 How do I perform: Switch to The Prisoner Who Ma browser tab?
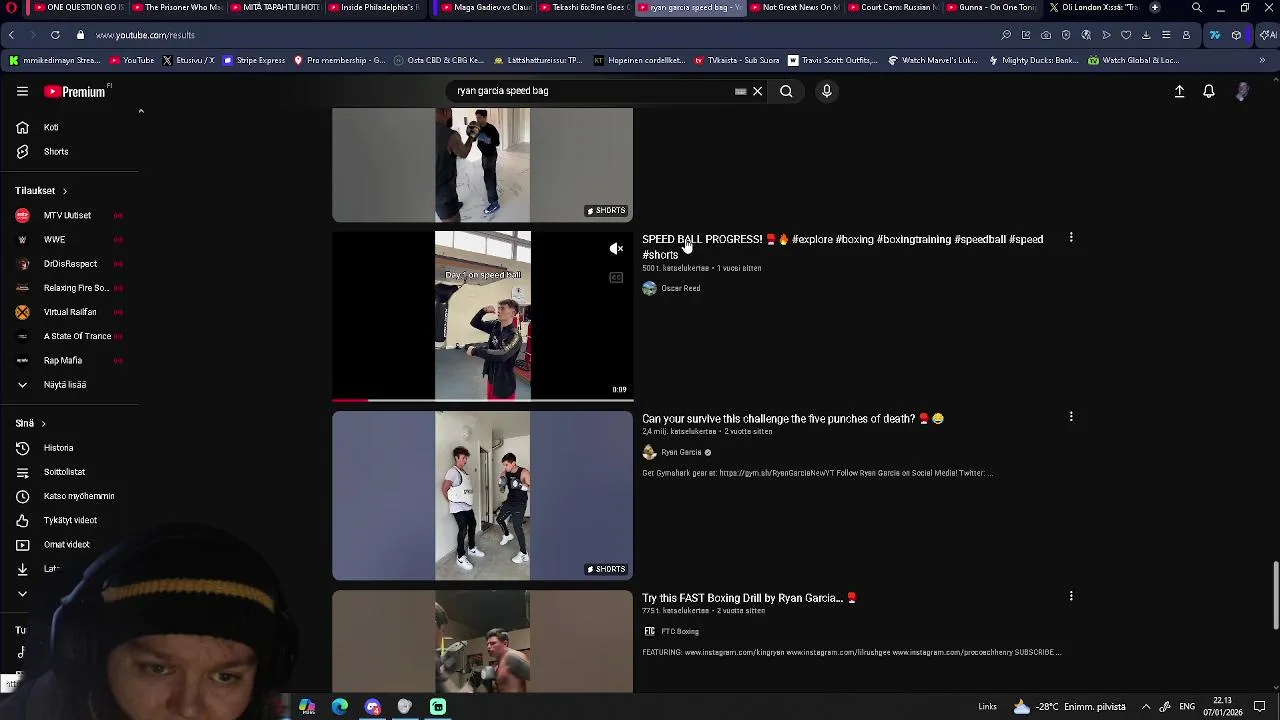[174, 7]
